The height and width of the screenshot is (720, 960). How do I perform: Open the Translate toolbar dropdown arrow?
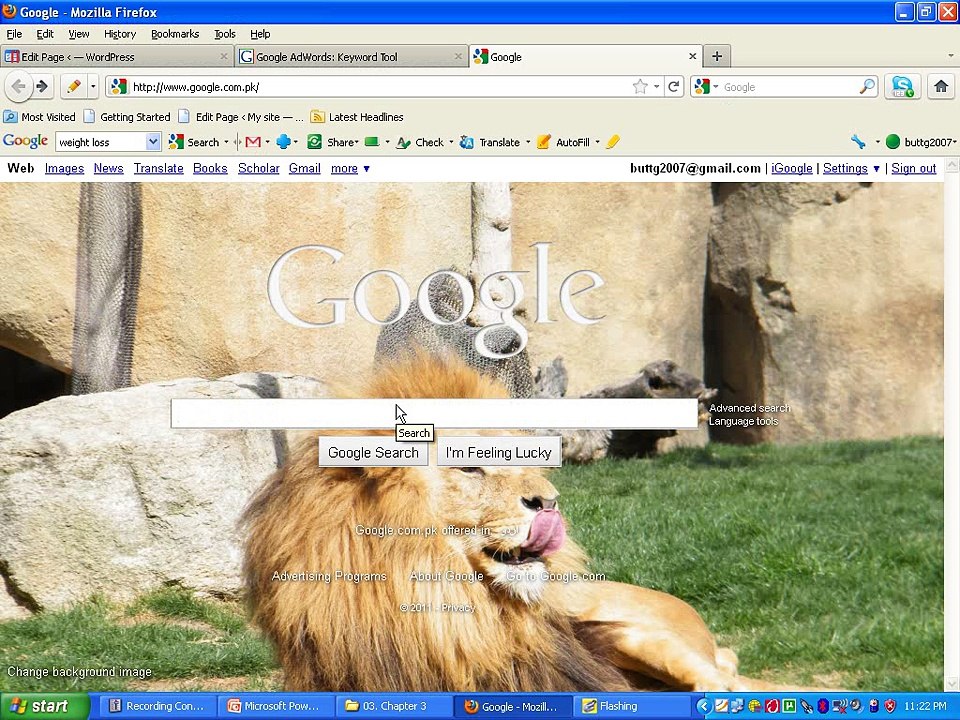point(527,142)
